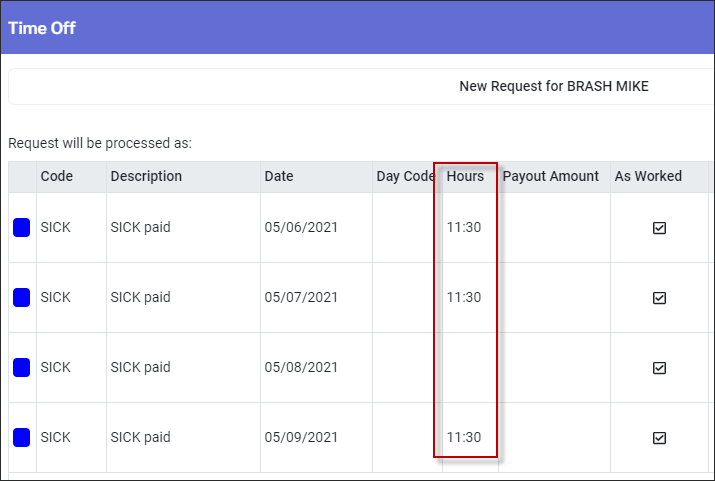Click the New Request for BRASH MIKE banner
The width and height of the screenshot is (715, 481).
[x=361, y=86]
